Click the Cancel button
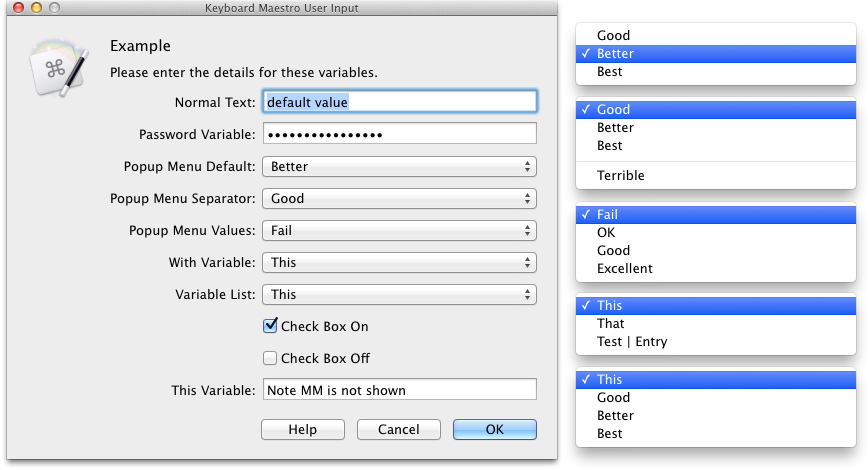Image resolution: width=868 pixels, height=470 pixels. [x=399, y=430]
